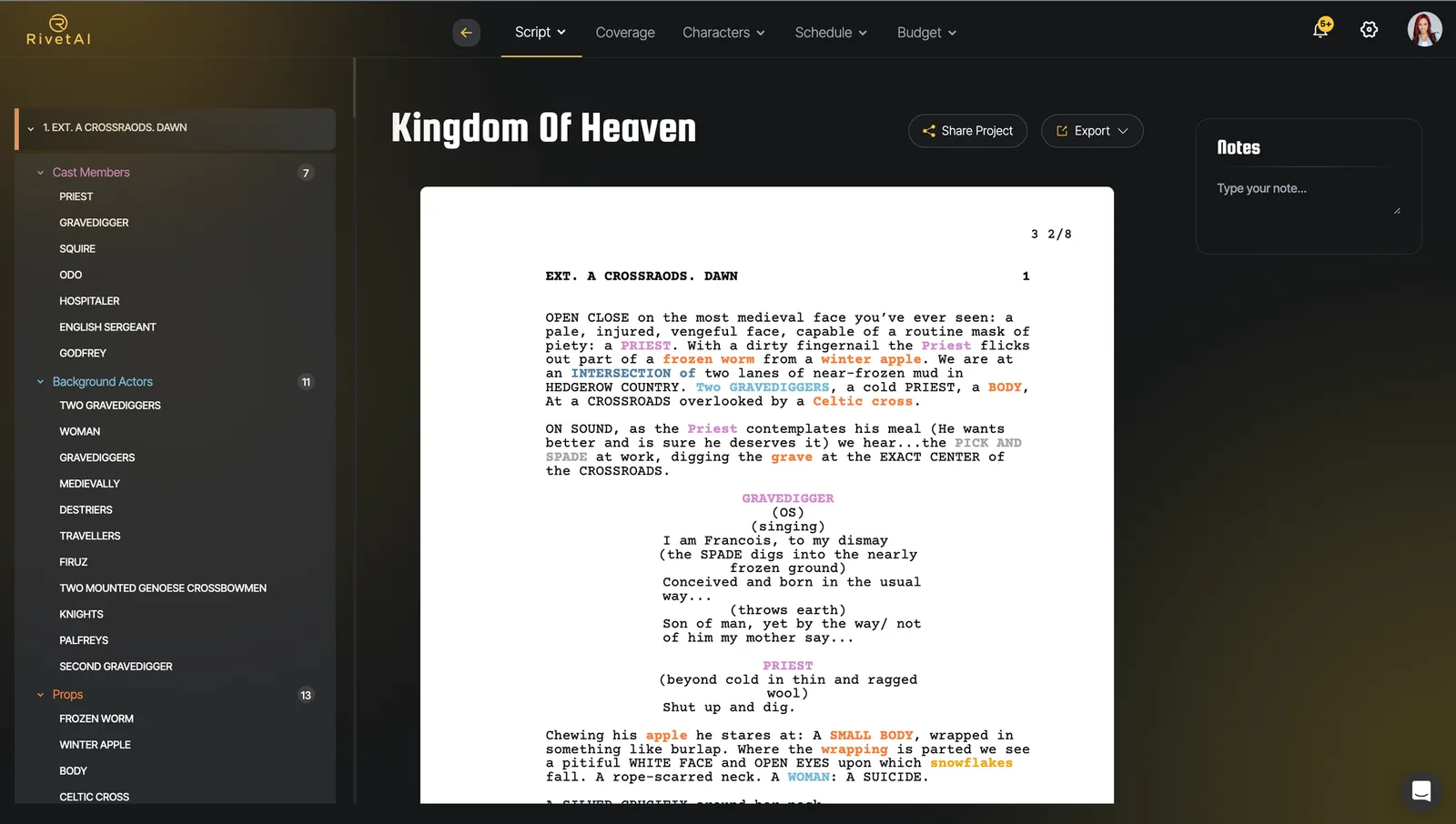Open the Budget menu

(x=926, y=33)
